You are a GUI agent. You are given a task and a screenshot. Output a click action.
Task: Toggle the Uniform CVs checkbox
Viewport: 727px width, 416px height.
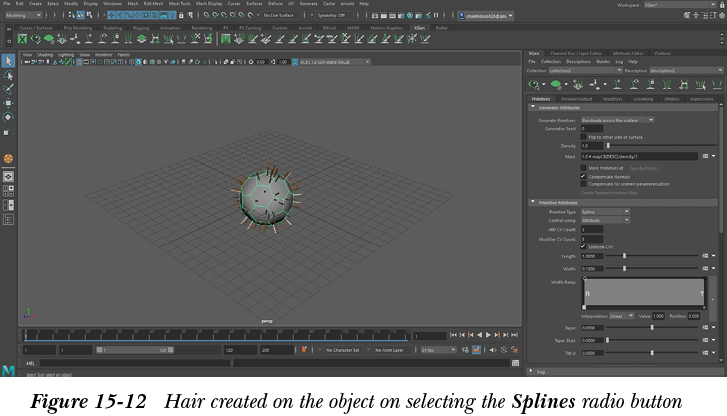[584, 246]
